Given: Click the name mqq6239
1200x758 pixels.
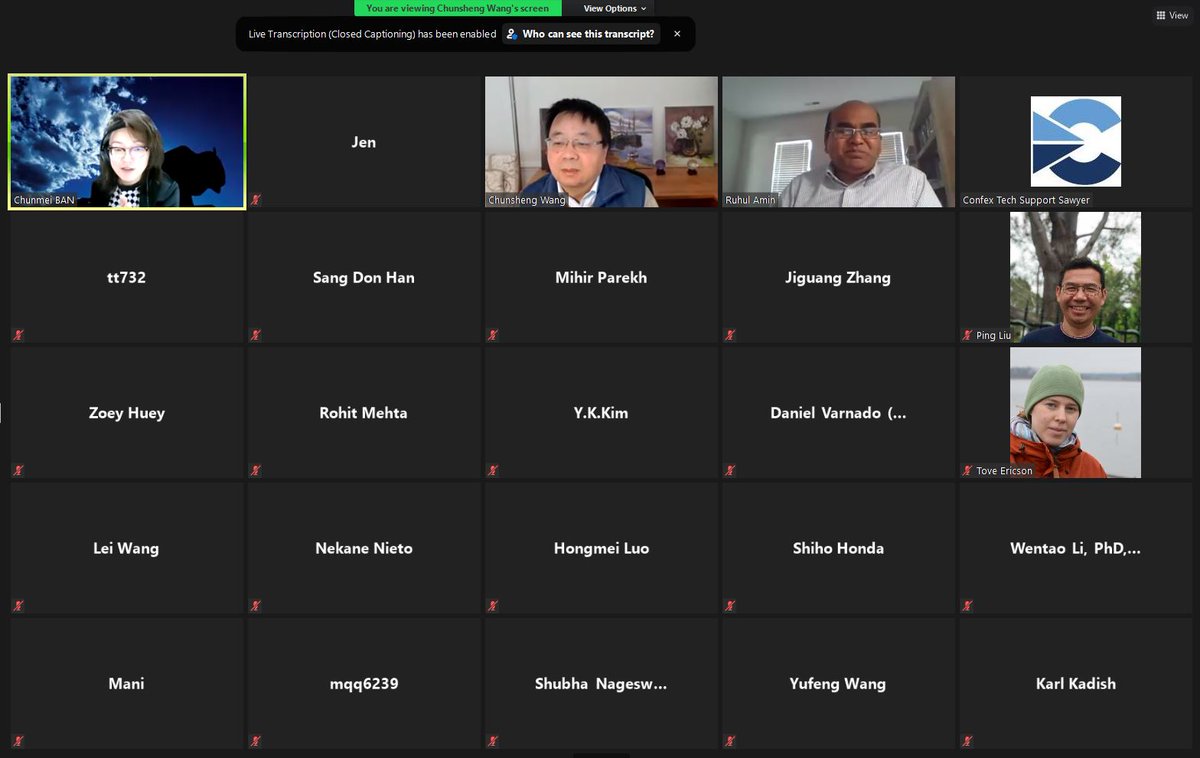Looking at the screenshot, I should point(364,684).
